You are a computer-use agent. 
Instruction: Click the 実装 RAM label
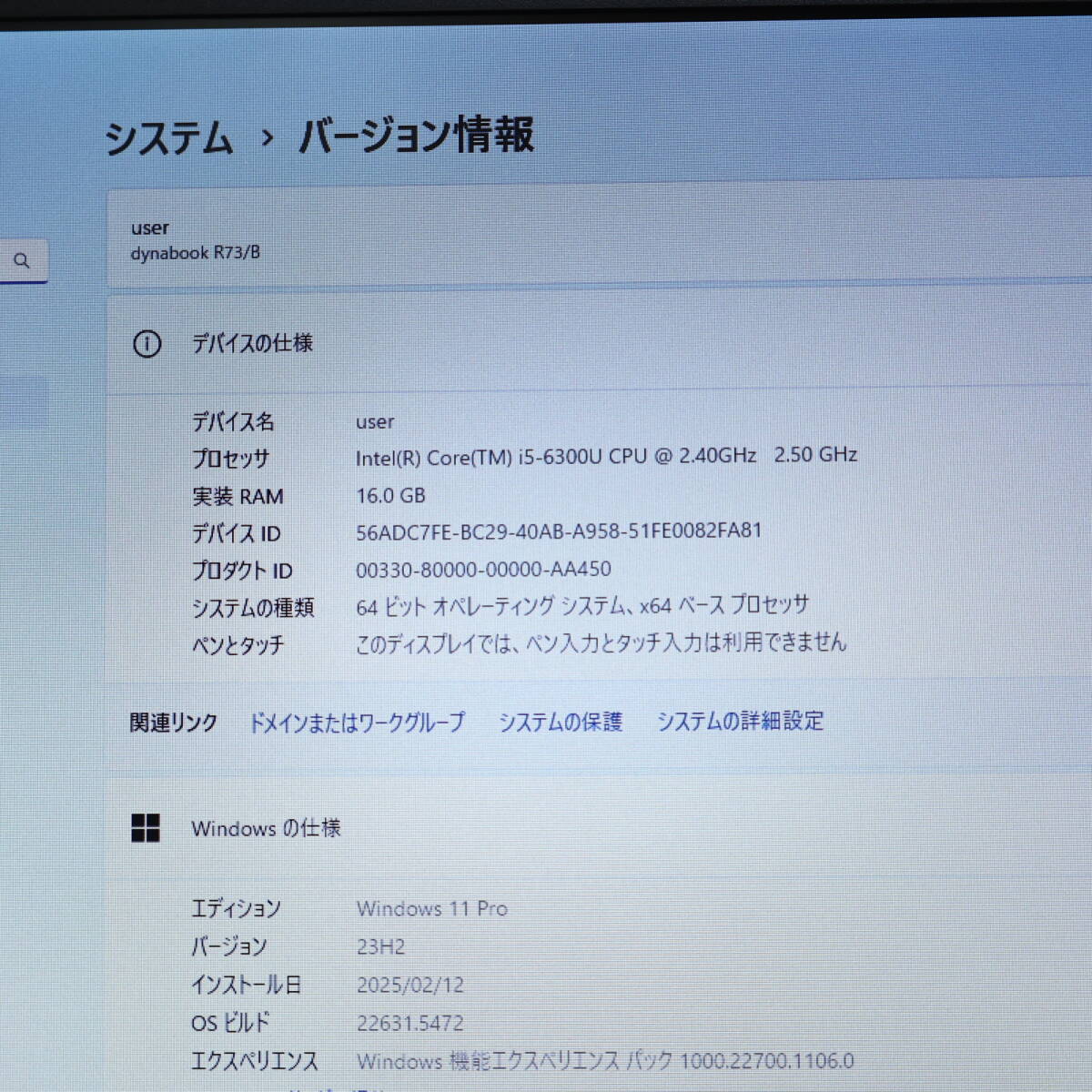pyautogui.click(x=238, y=497)
